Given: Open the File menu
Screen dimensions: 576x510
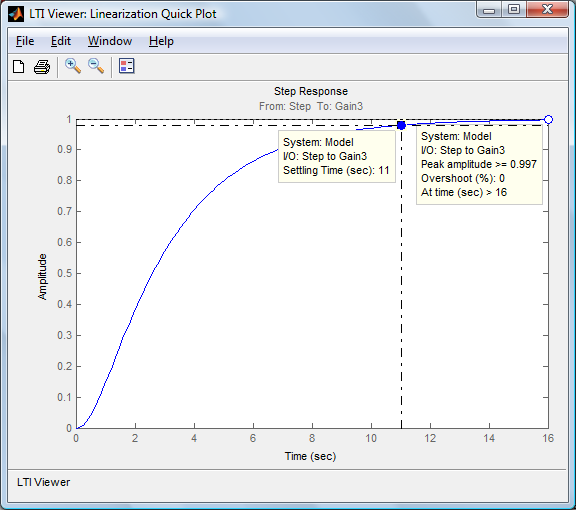Looking at the screenshot, I should 25,41.
